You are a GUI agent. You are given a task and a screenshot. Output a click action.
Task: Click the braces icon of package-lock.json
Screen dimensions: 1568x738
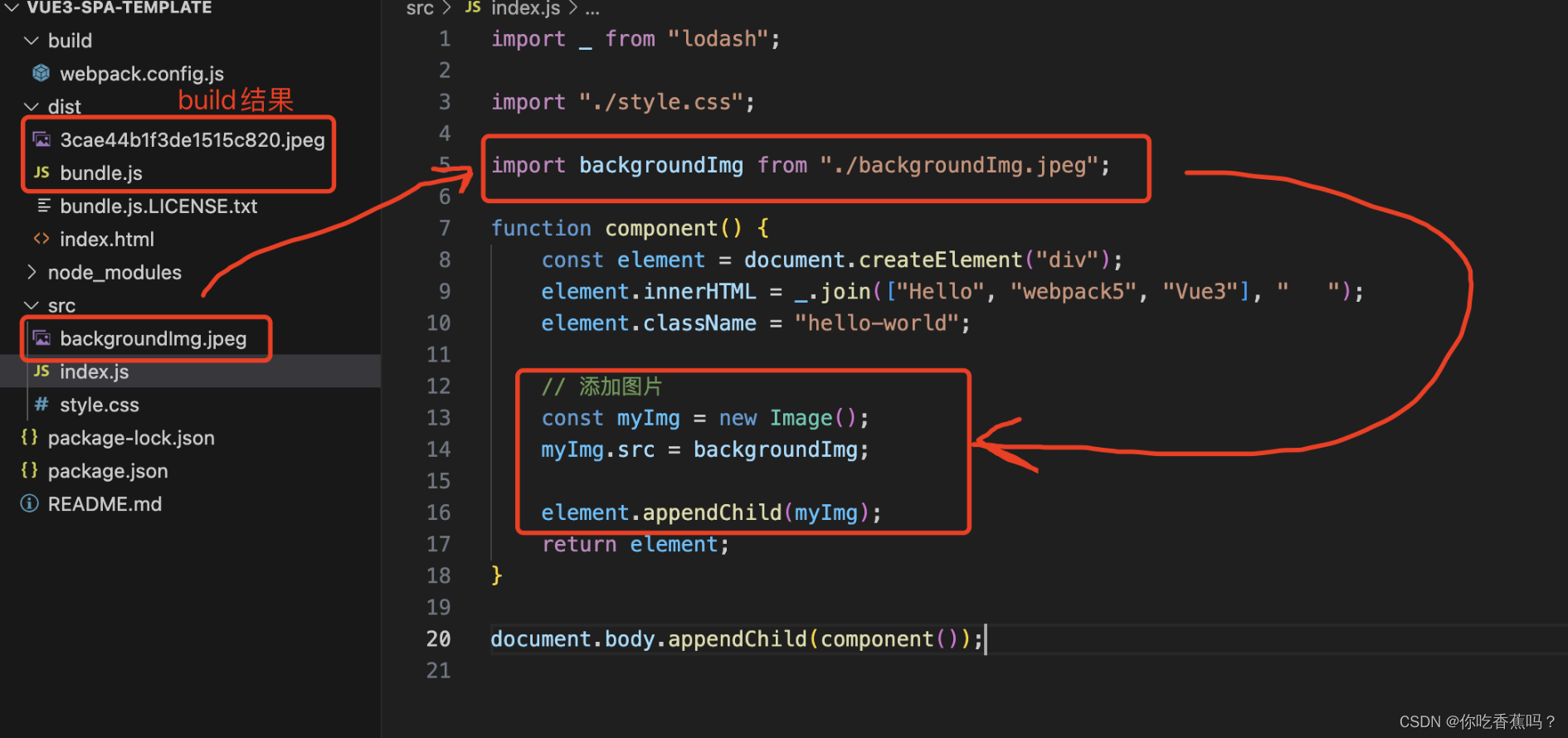pyautogui.click(x=29, y=437)
